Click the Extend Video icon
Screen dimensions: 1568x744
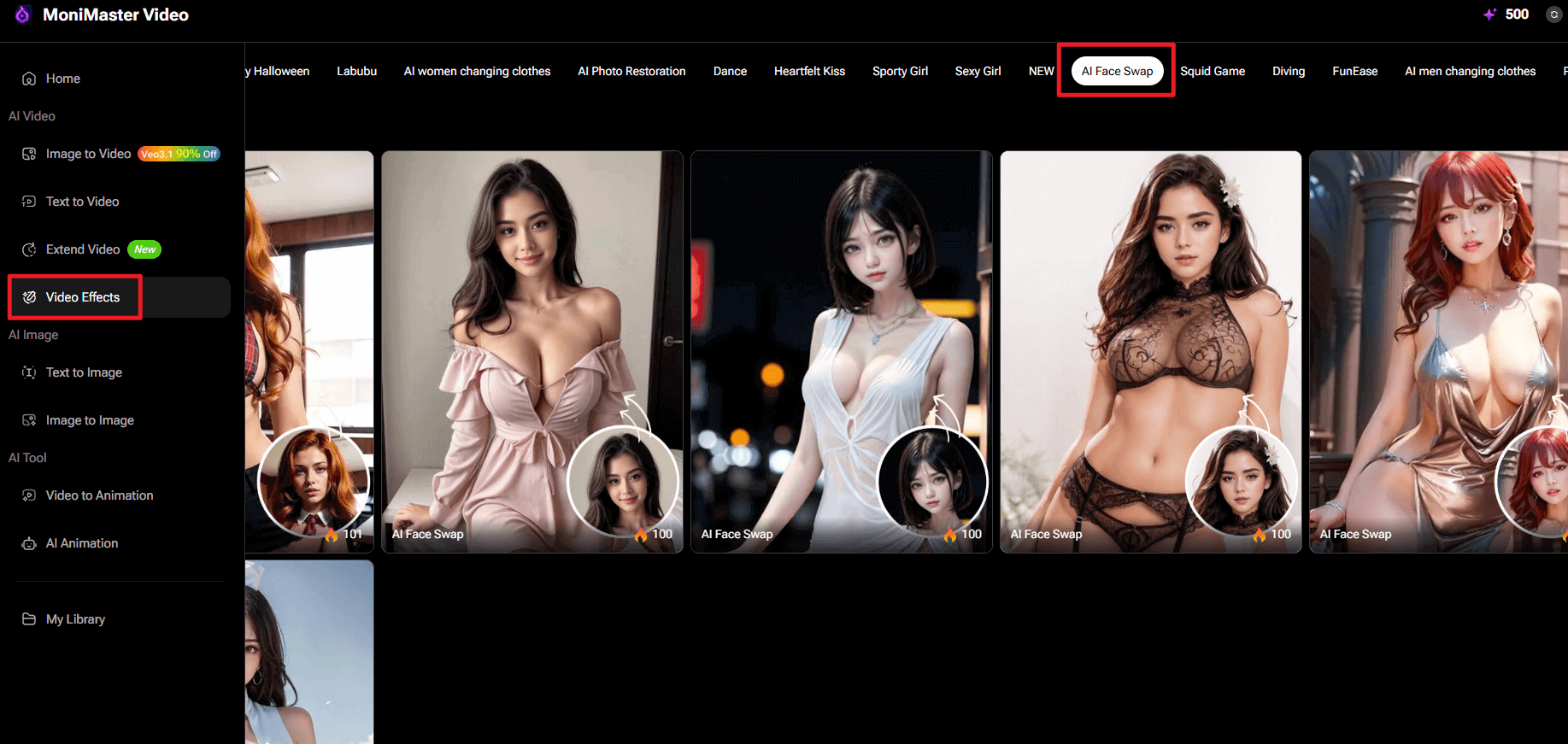click(x=29, y=249)
